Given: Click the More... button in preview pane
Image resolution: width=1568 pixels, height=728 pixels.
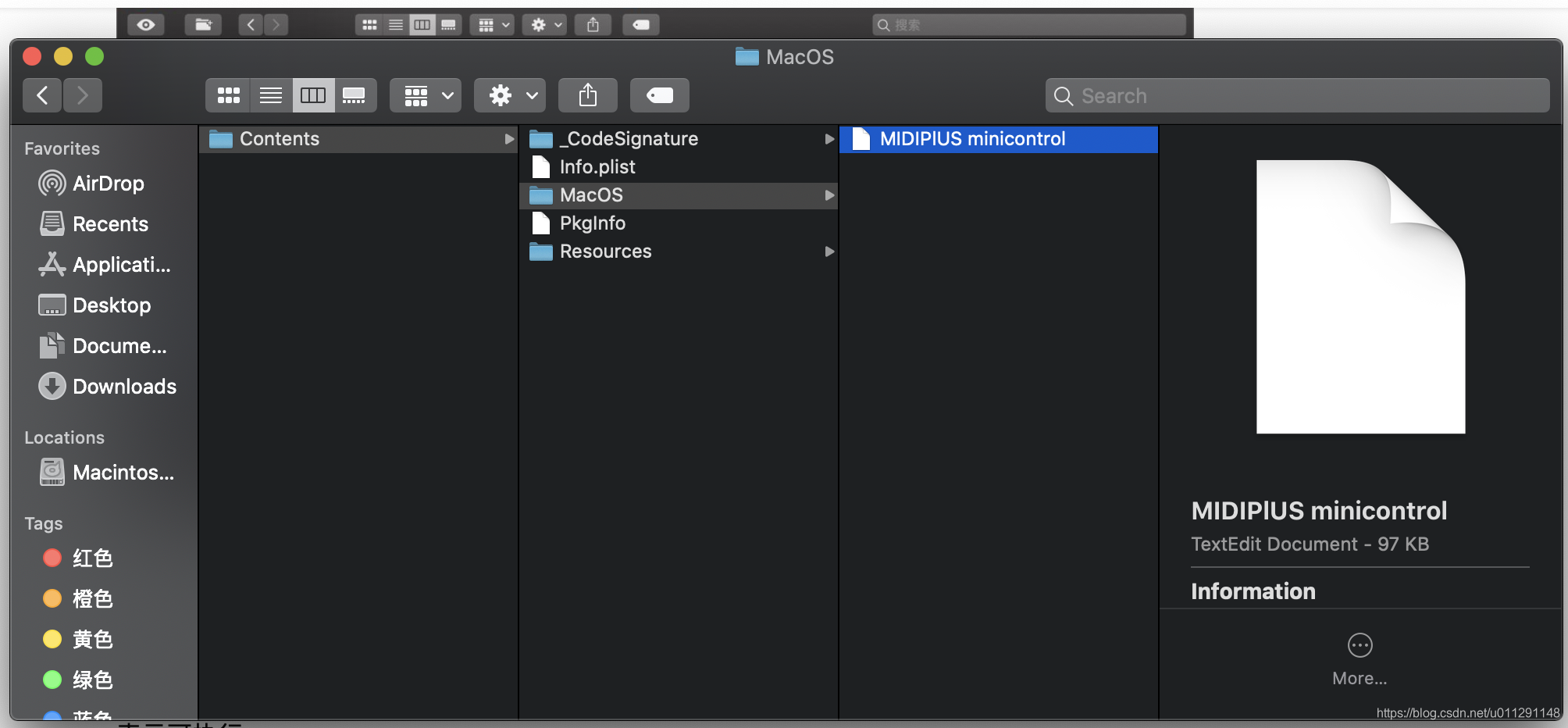Looking at the screenshot, I should (1360, 659).
